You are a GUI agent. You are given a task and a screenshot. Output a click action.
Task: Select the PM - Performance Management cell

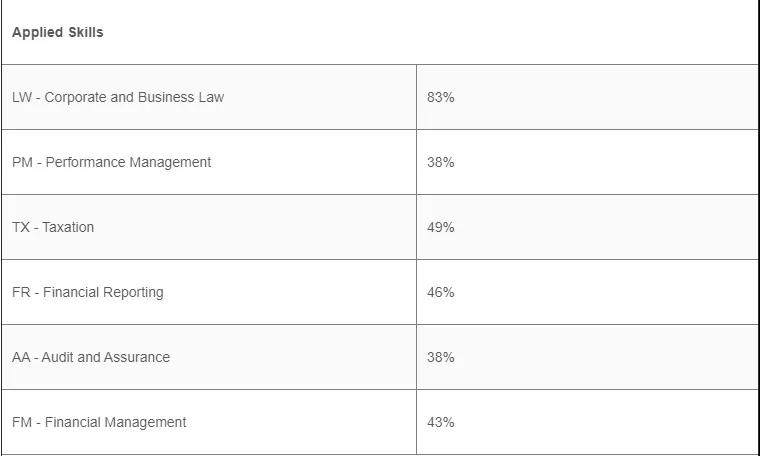point(112,162)
